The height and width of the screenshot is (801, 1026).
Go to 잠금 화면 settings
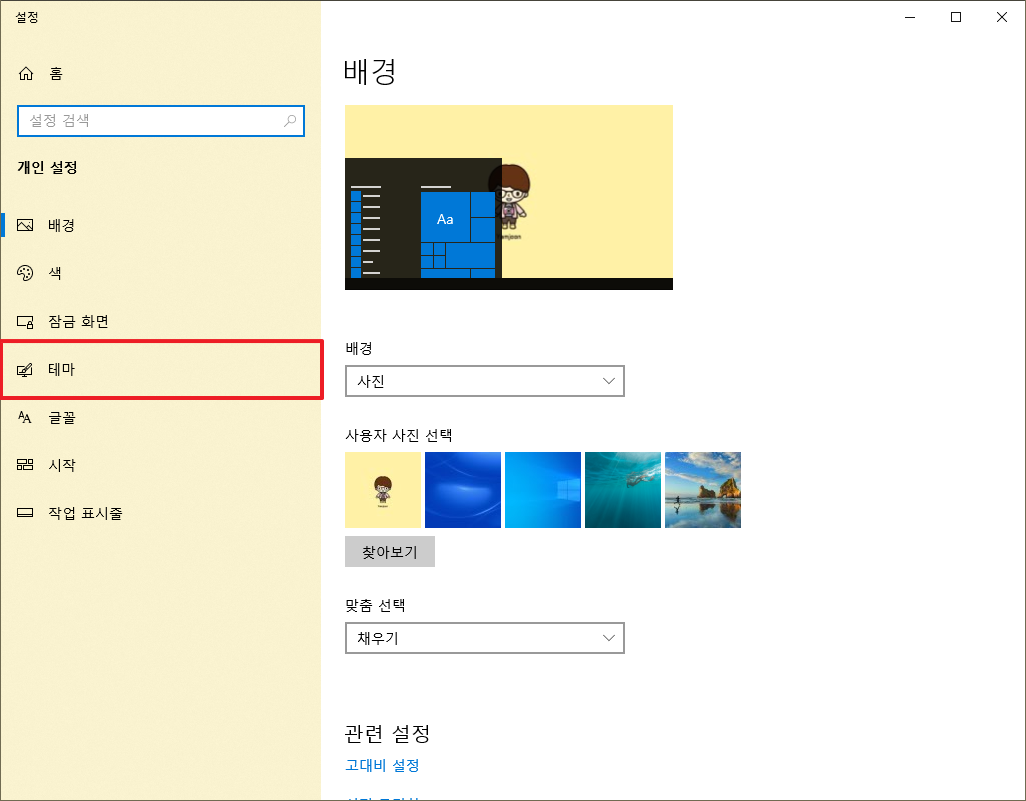160,321
